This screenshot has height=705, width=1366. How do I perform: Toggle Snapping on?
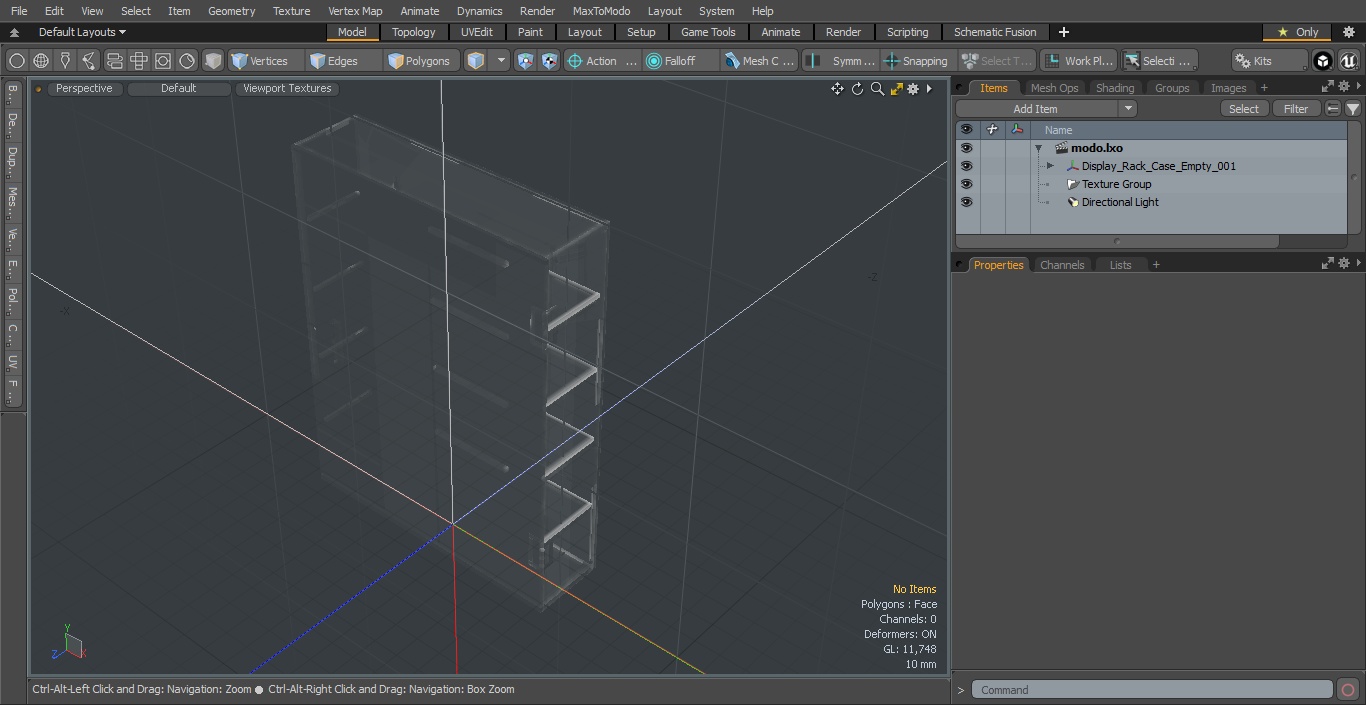coord(917,61)
